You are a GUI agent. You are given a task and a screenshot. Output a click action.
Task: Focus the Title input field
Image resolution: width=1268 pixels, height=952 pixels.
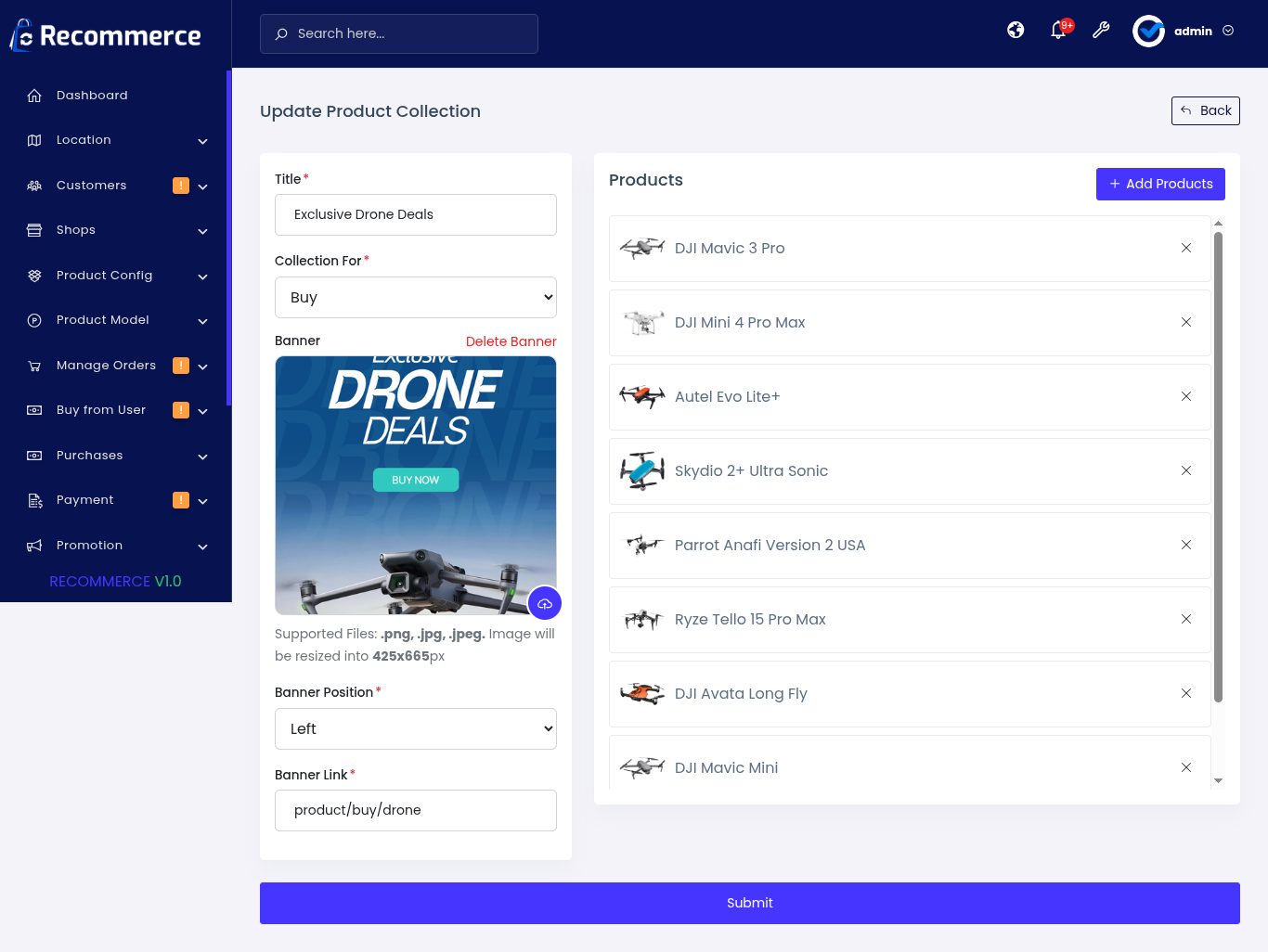(x=416, y=214)
